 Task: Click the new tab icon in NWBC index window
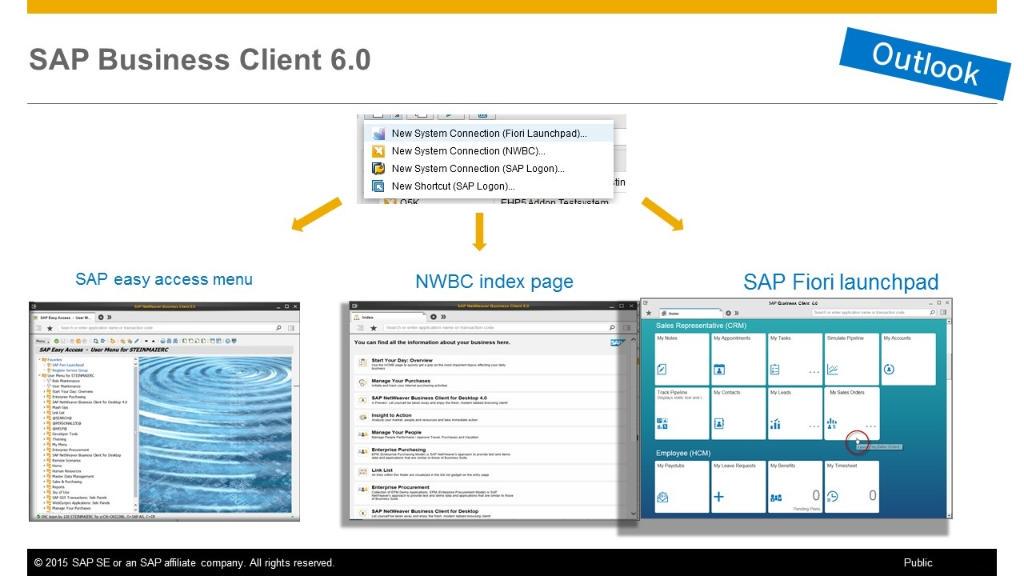433,317
